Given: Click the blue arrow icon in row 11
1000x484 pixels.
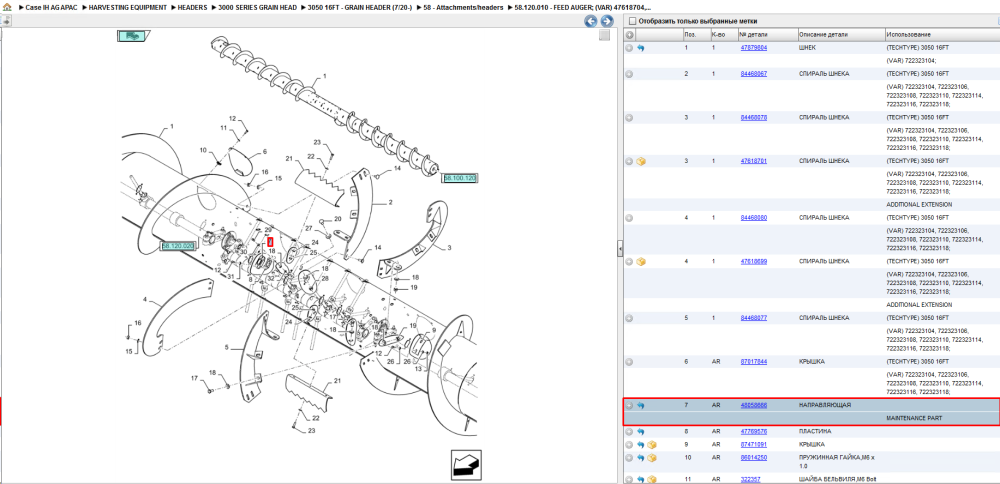Looking at the screenshot, I should tap(640, 479).
